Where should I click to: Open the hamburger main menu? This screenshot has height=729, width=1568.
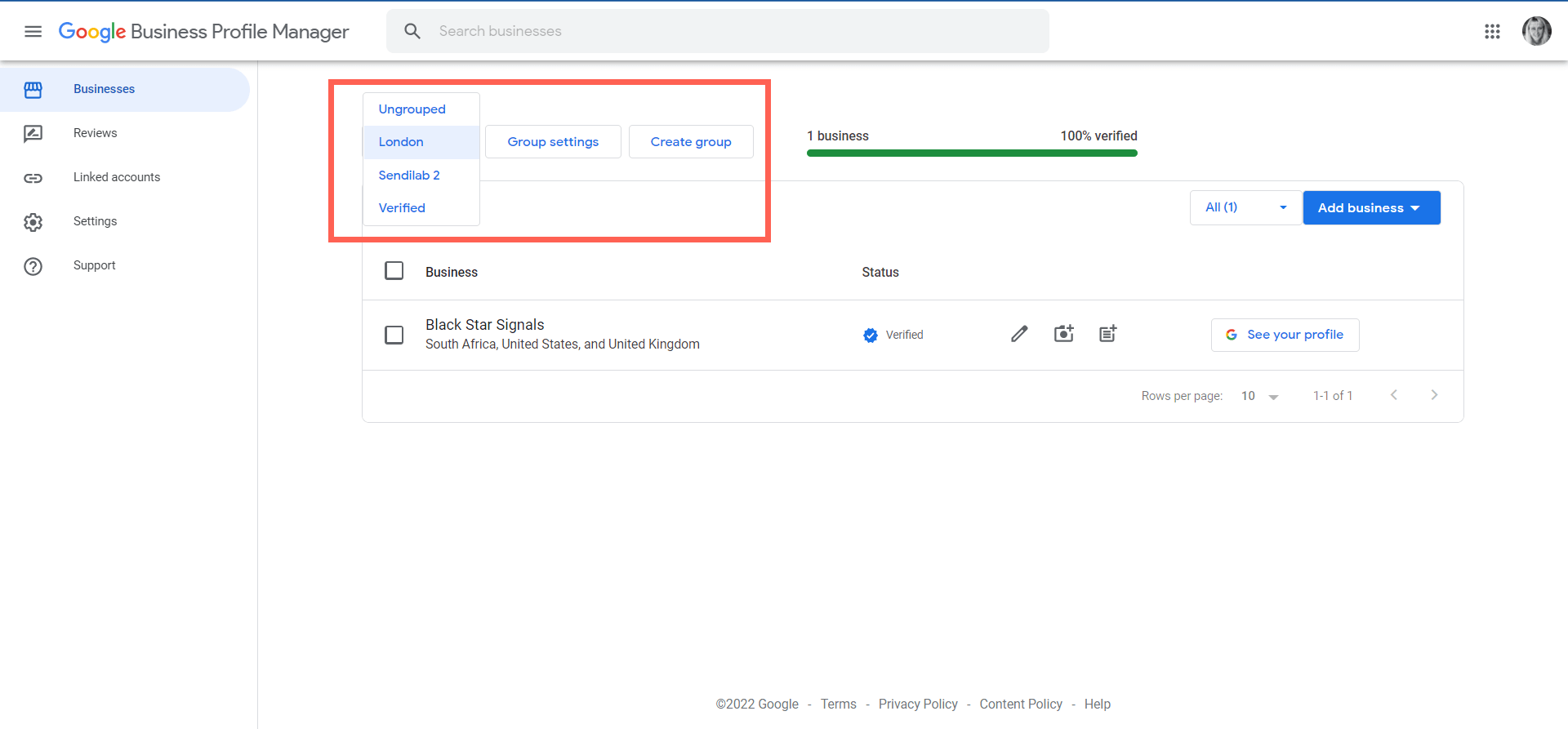point(33,31)
